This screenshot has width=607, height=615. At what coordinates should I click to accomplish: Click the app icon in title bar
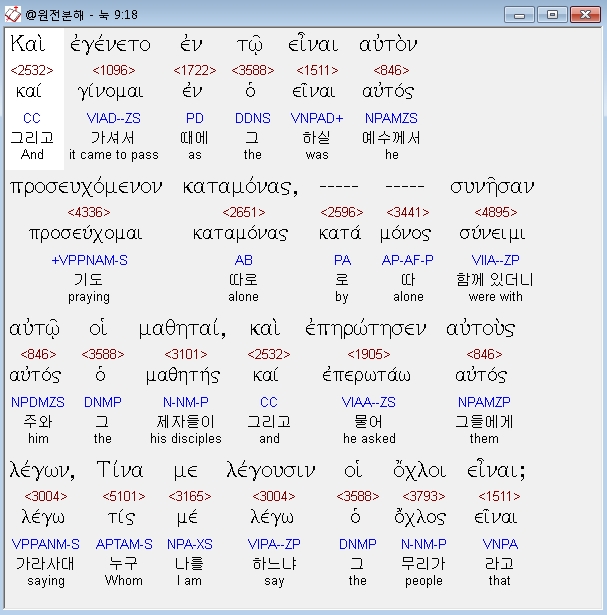(13, 15)
